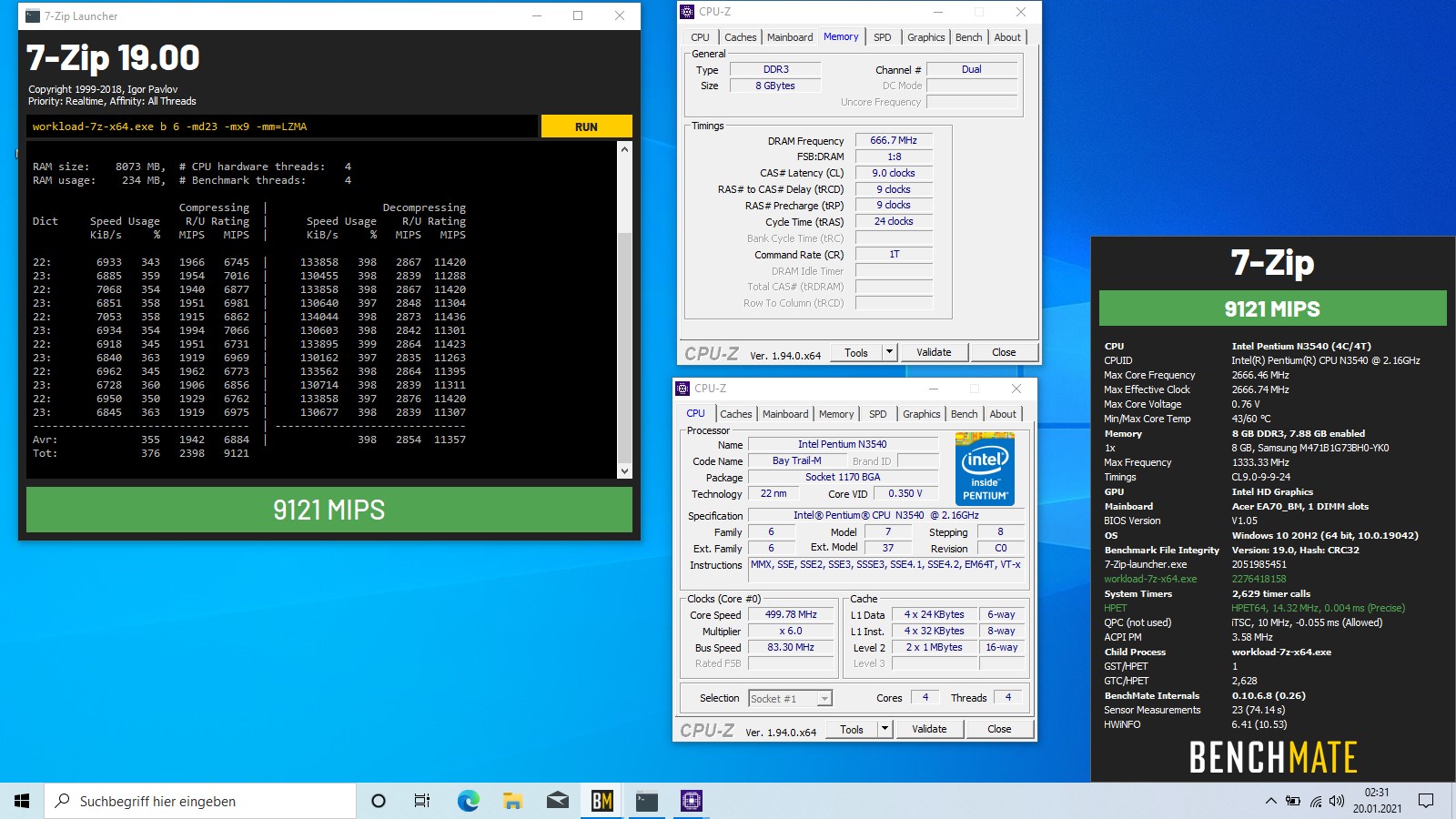Click the Dual channel value in CPU-Z
The image size is (1456, 819).
[971, 69]
